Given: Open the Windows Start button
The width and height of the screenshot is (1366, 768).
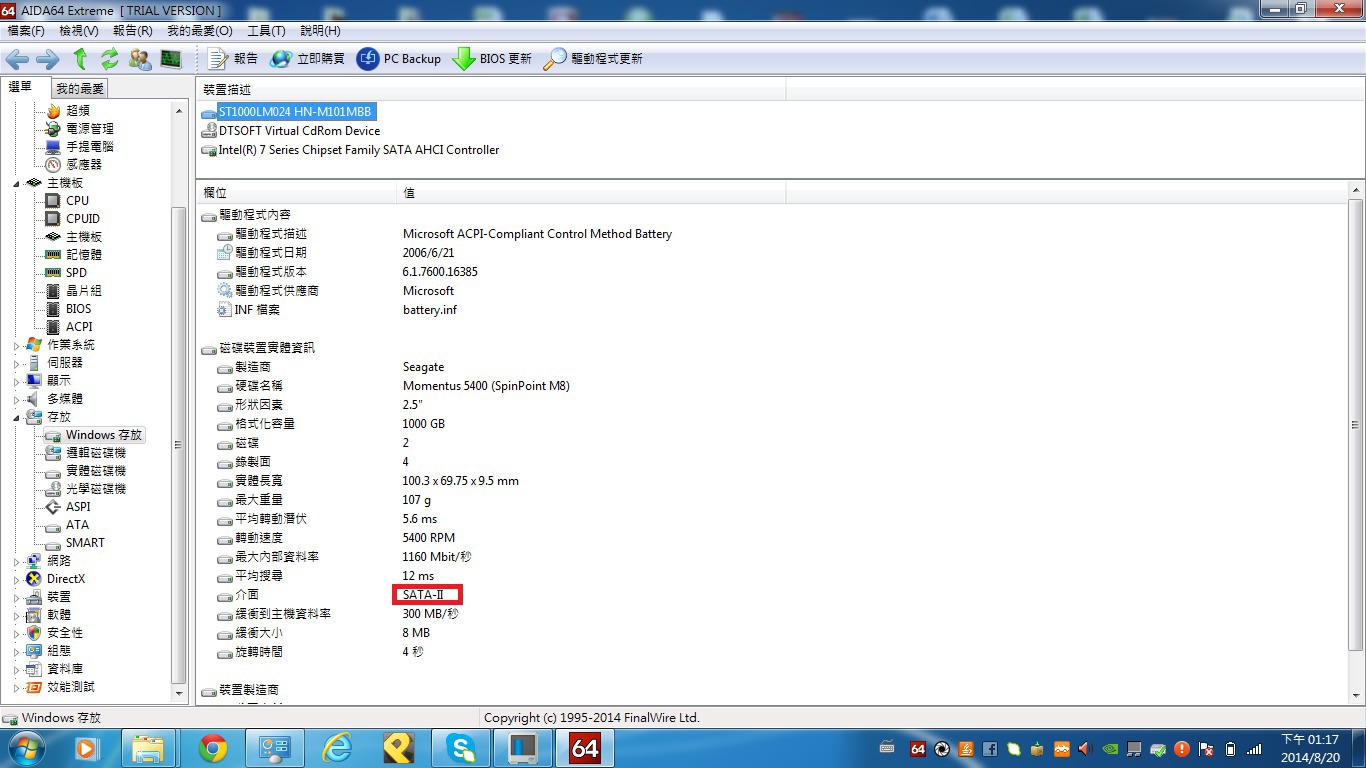Looking at the screenshot, I should coord(24,748).
